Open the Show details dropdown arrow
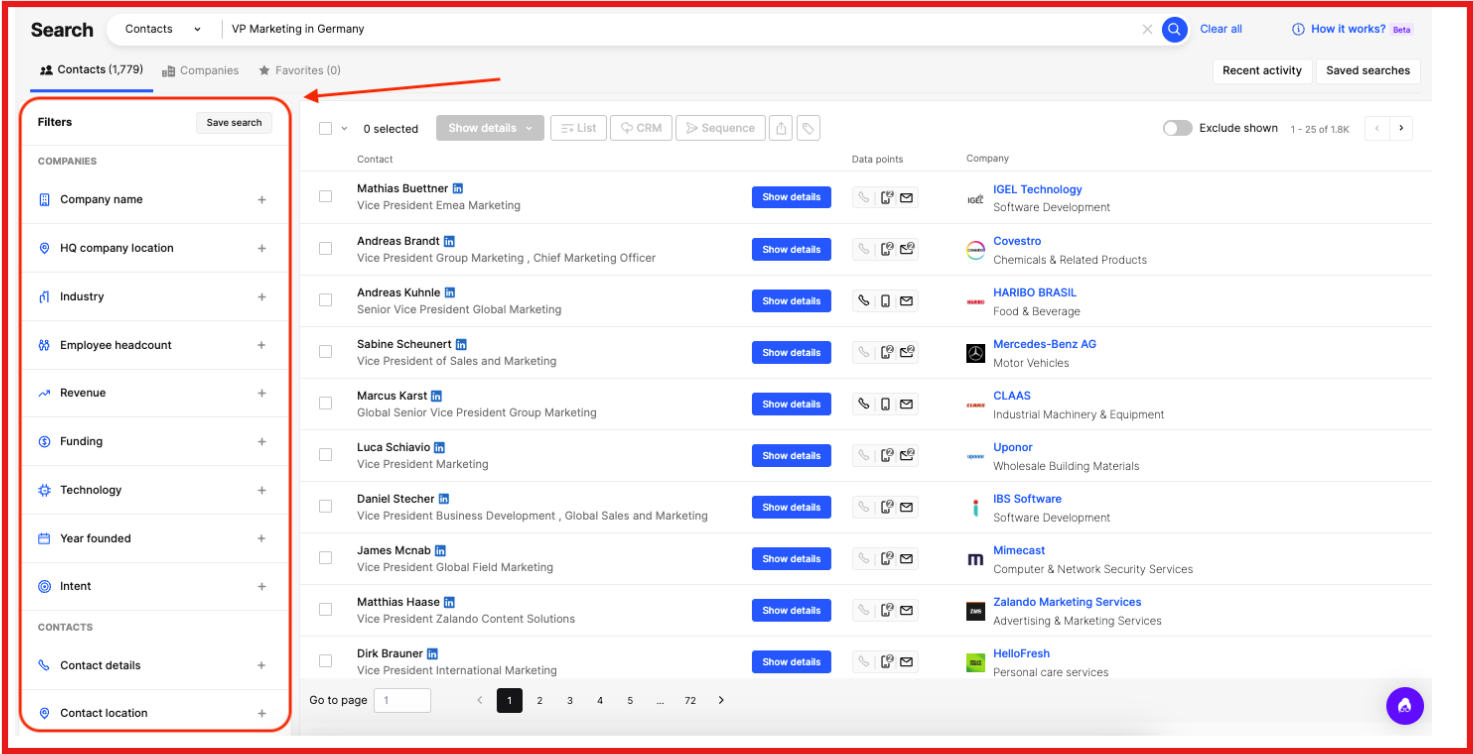 point(528,128)
